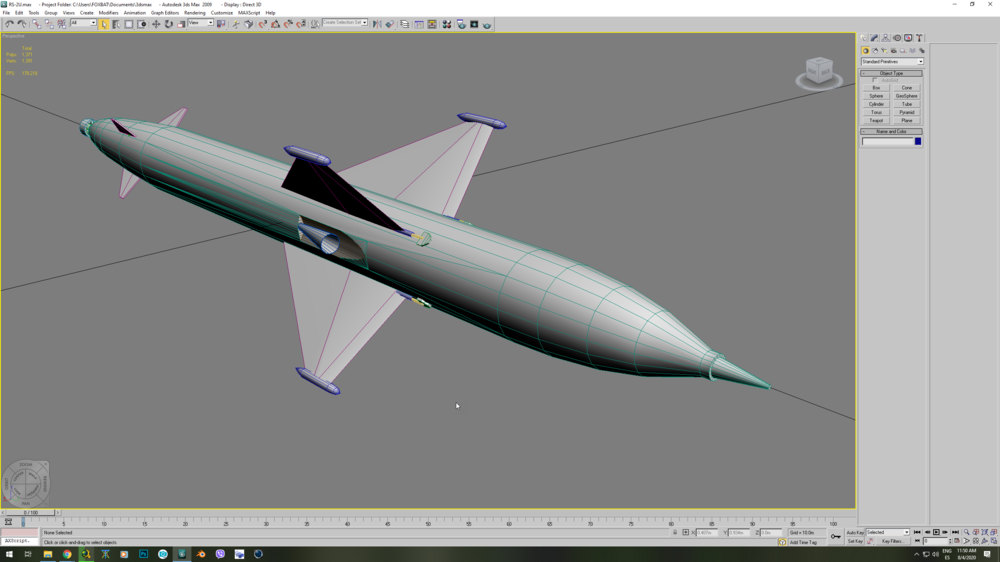This screenshot has width=1000, height=562.
Task: Click the Redo arrow in the main toolbar
Action: (x=22, y=24)
